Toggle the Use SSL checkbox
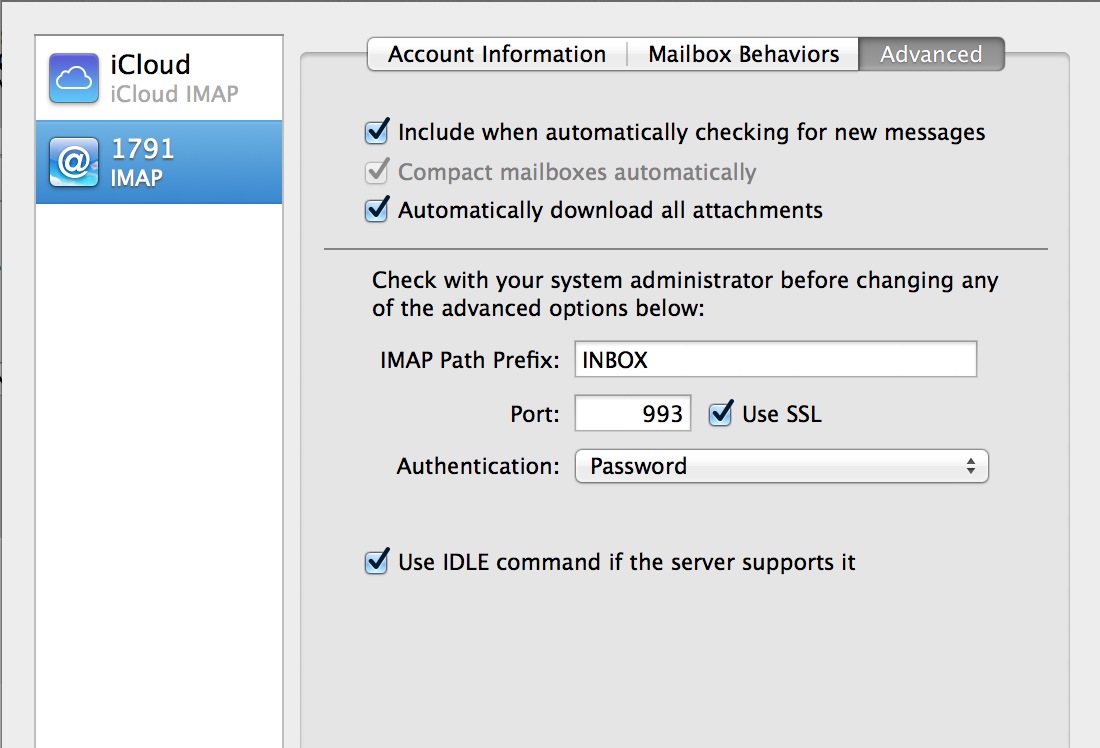 point(720,414)
